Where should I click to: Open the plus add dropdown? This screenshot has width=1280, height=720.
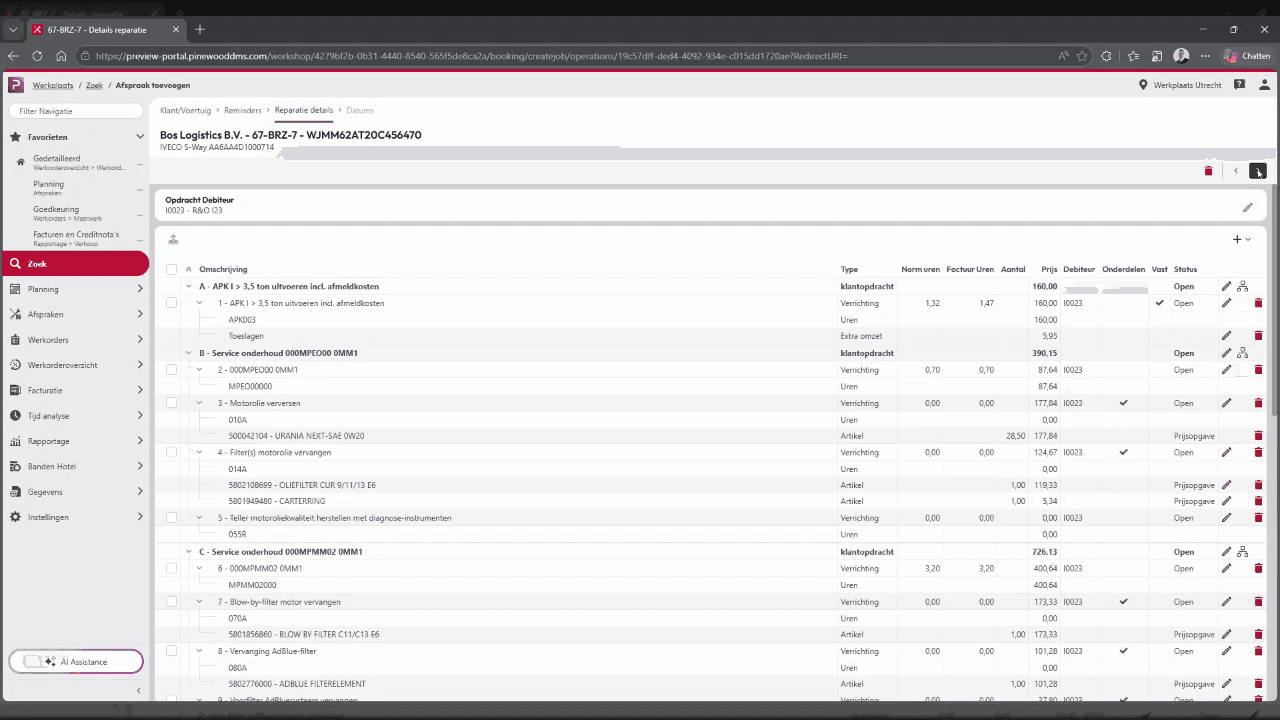coord(1241,239)
